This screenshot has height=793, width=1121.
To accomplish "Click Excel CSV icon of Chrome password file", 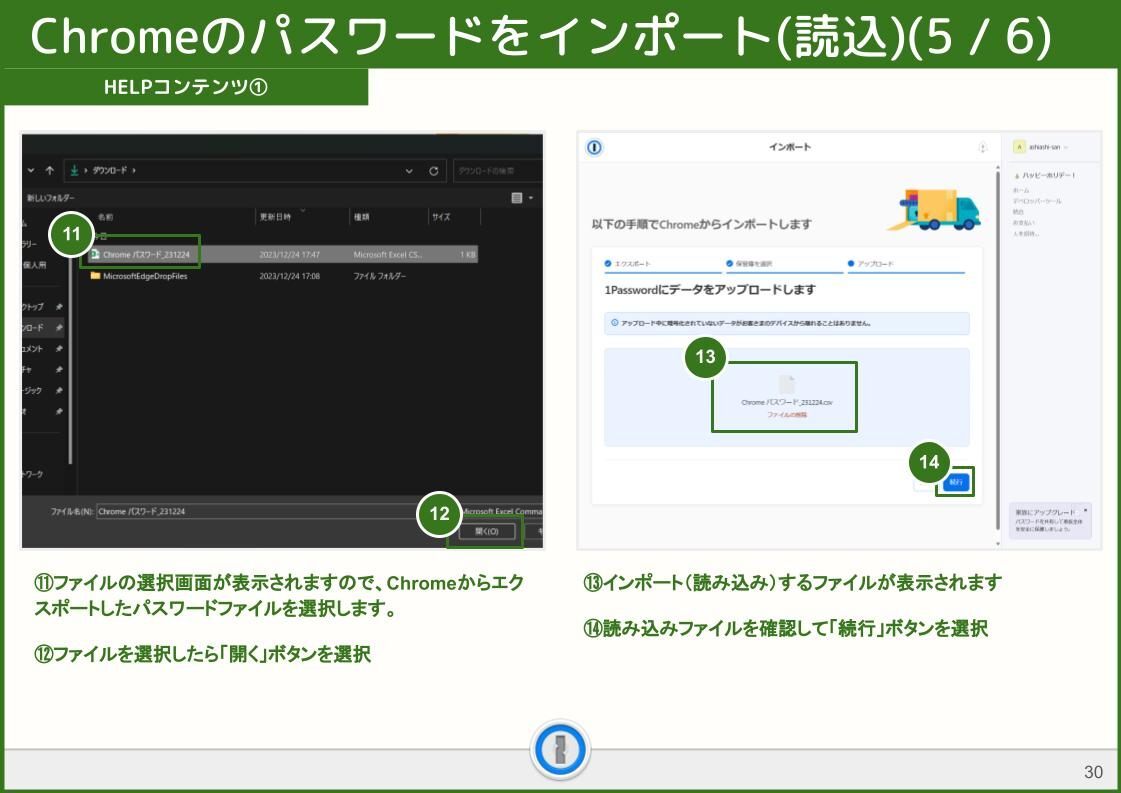I will (x=95, y=255).
